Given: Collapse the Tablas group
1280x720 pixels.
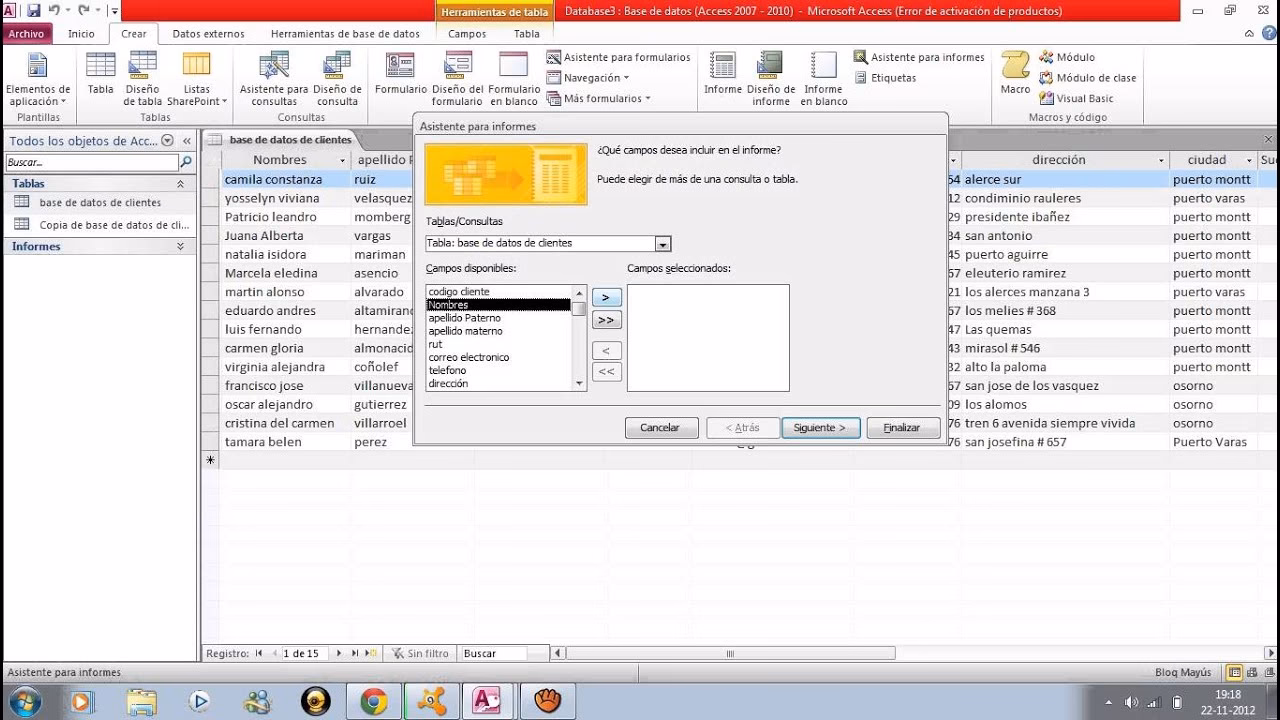Looking at the screenshot, I should coord(181,184).
